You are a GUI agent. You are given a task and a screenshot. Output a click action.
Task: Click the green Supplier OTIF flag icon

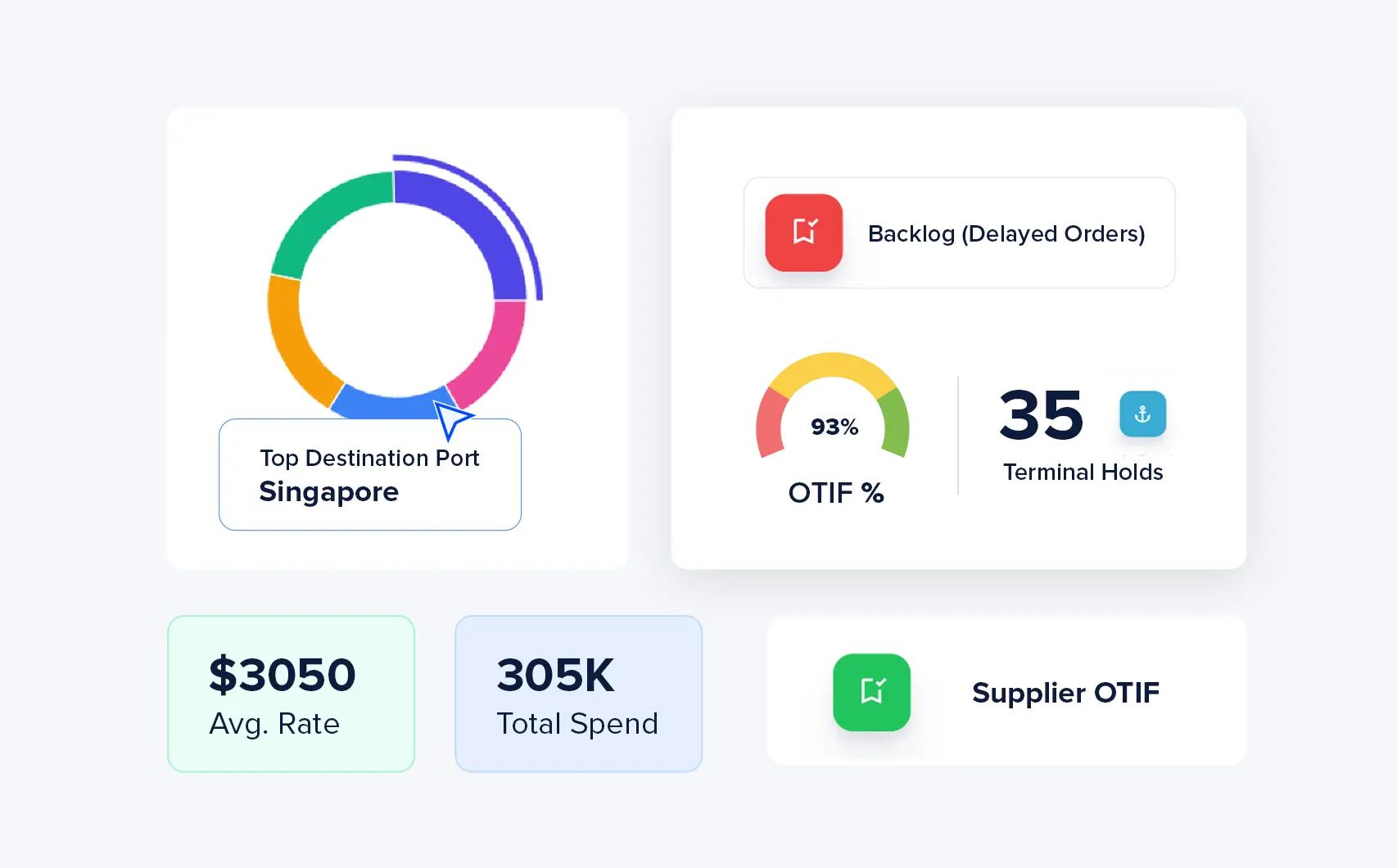click(x=871, y=692)
